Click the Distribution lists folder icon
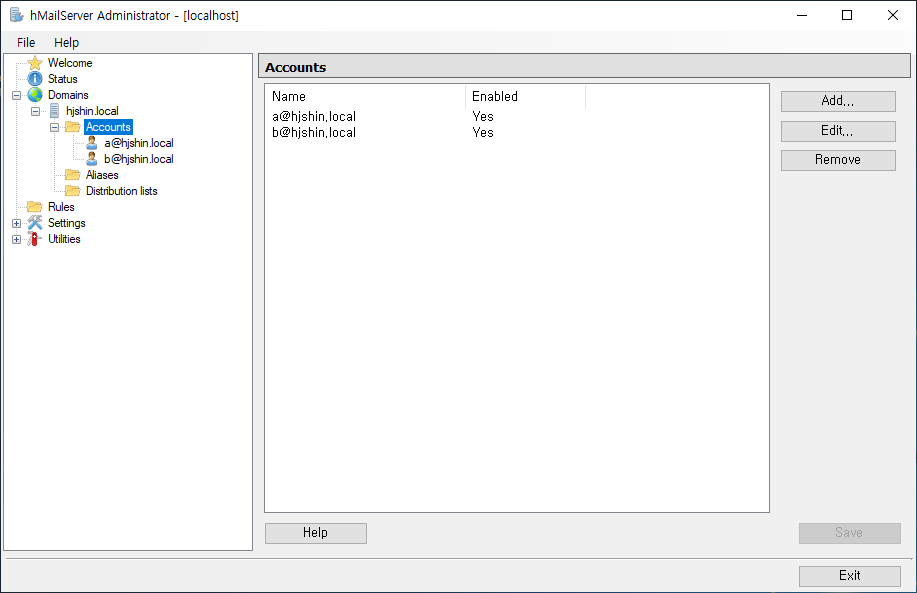Viewport: 917px width, 593px height. tap(73, 191)
